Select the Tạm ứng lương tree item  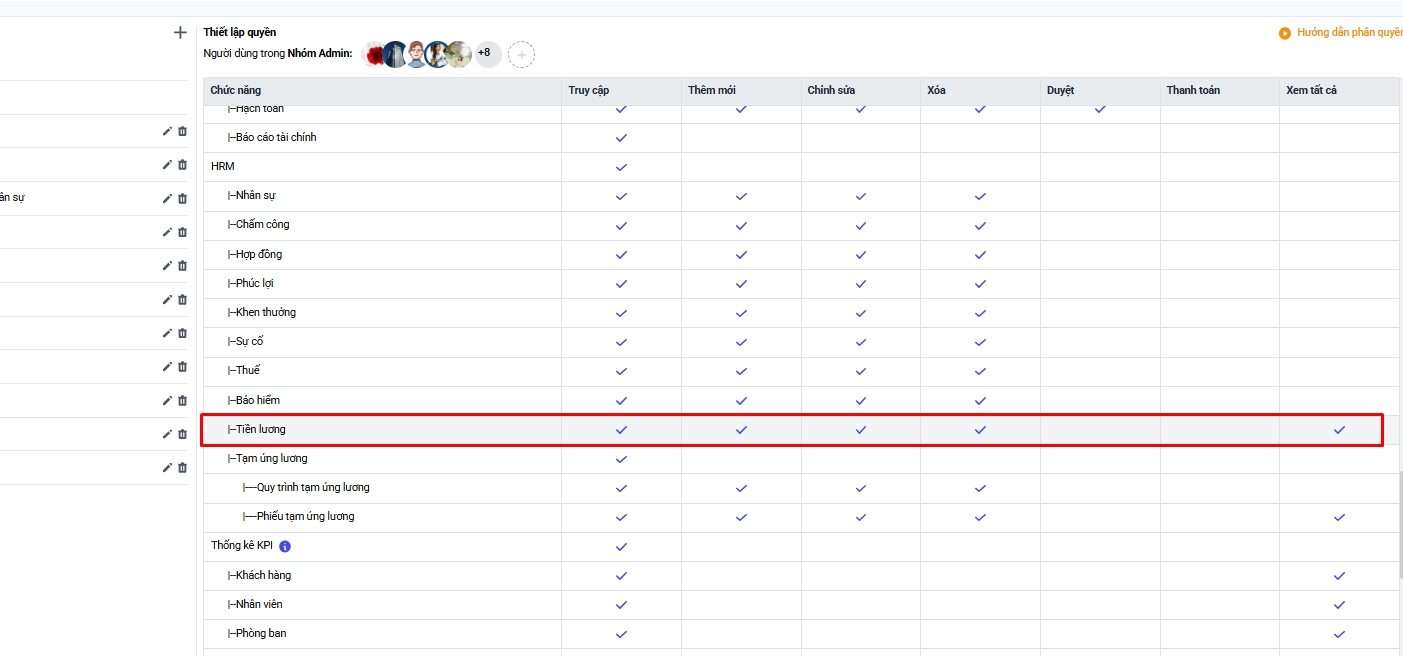pos(271,459)
